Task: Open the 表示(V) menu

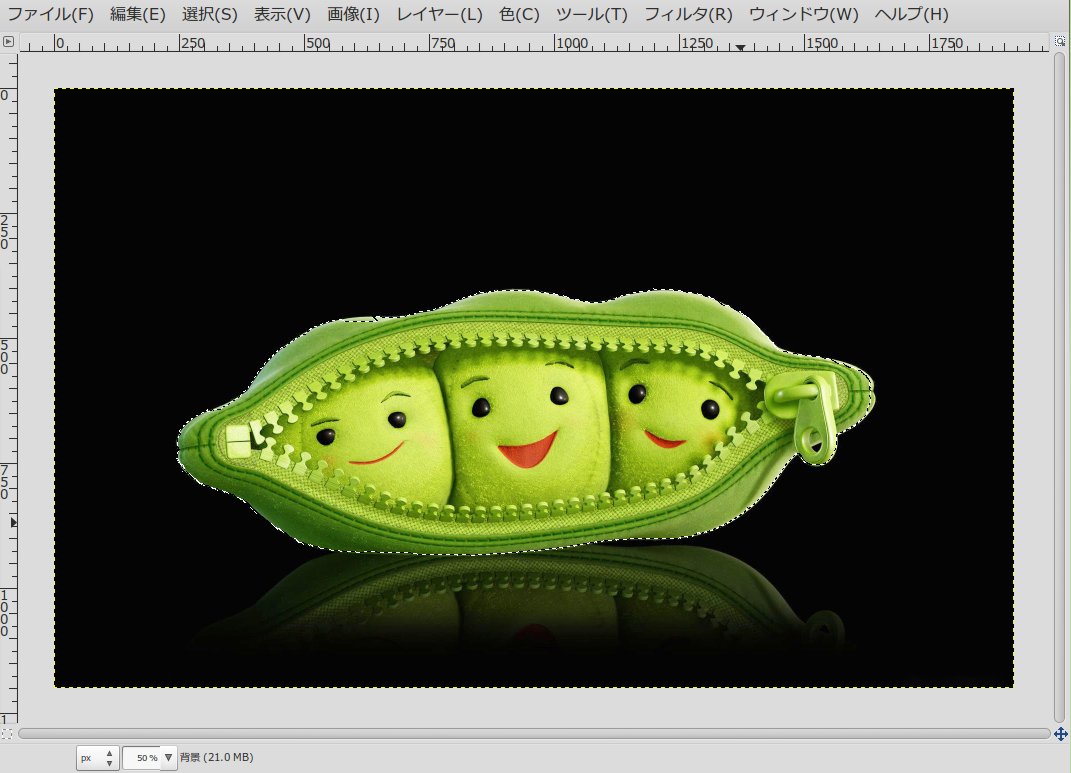Action: 282,14
